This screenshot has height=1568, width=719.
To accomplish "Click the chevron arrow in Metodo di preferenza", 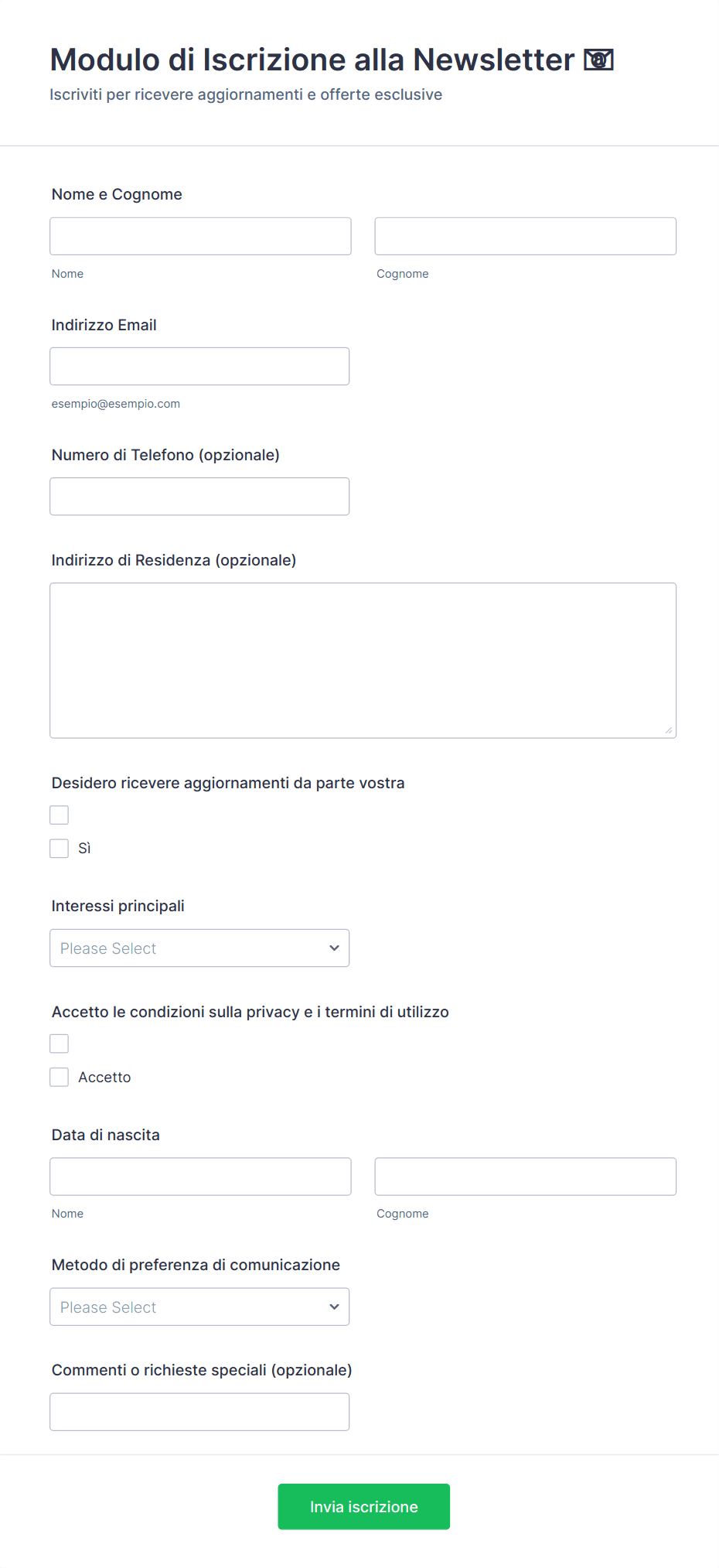I will pos(334,1307).
